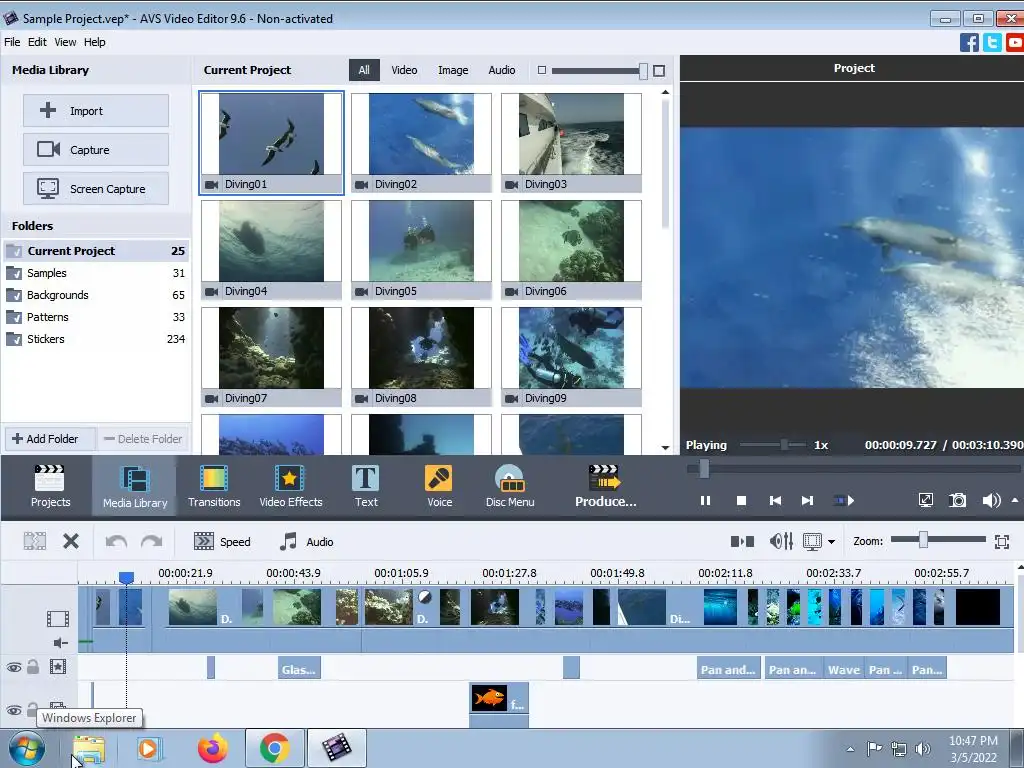Open the Media Library section
This screenshot has width=1024, height=768.
(x=135, y=486)
